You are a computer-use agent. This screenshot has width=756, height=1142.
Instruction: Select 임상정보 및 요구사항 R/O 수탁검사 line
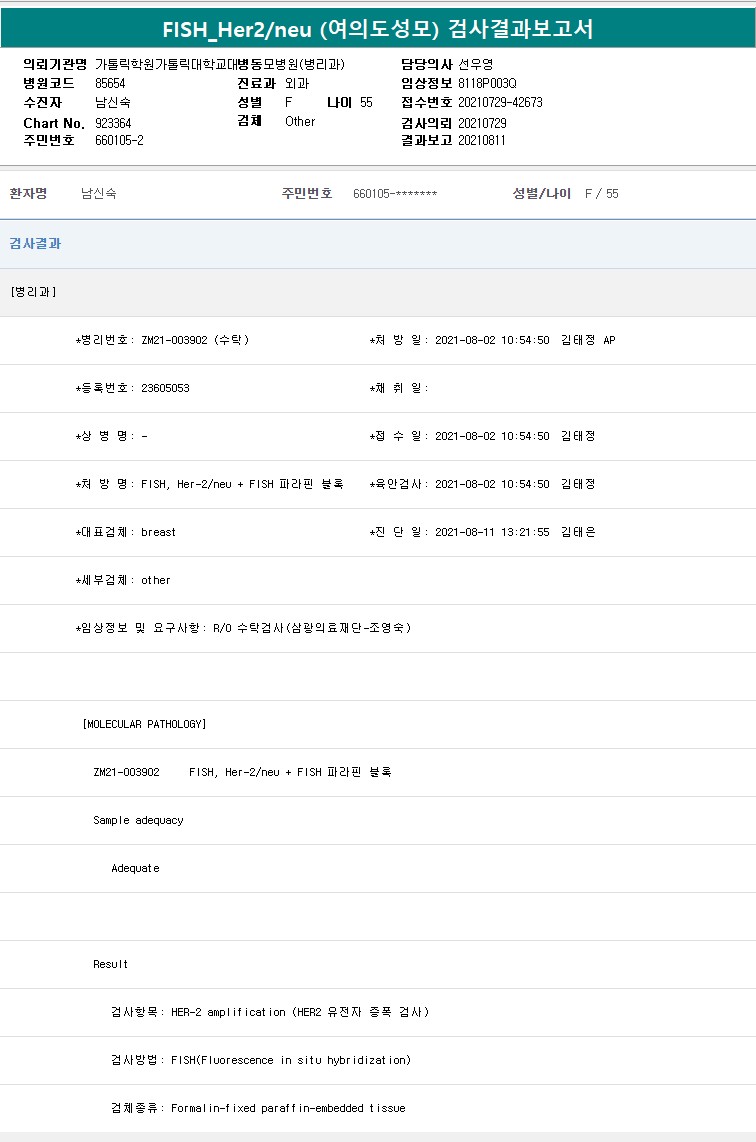[243, 628]
